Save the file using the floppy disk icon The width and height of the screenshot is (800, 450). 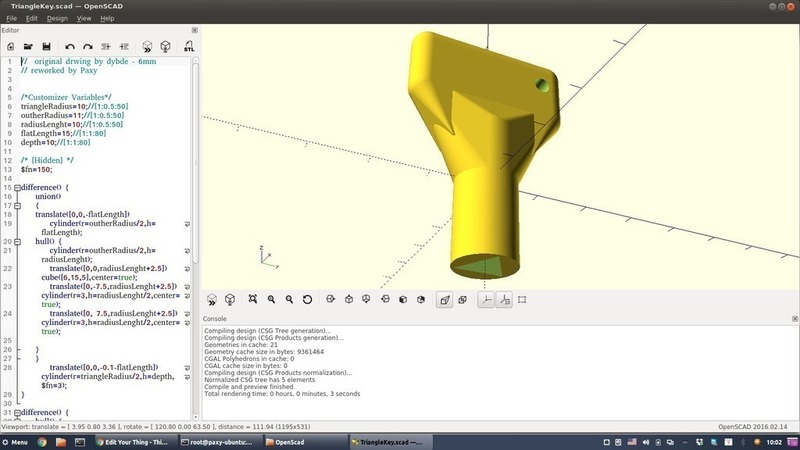click(x=45, y=46)
